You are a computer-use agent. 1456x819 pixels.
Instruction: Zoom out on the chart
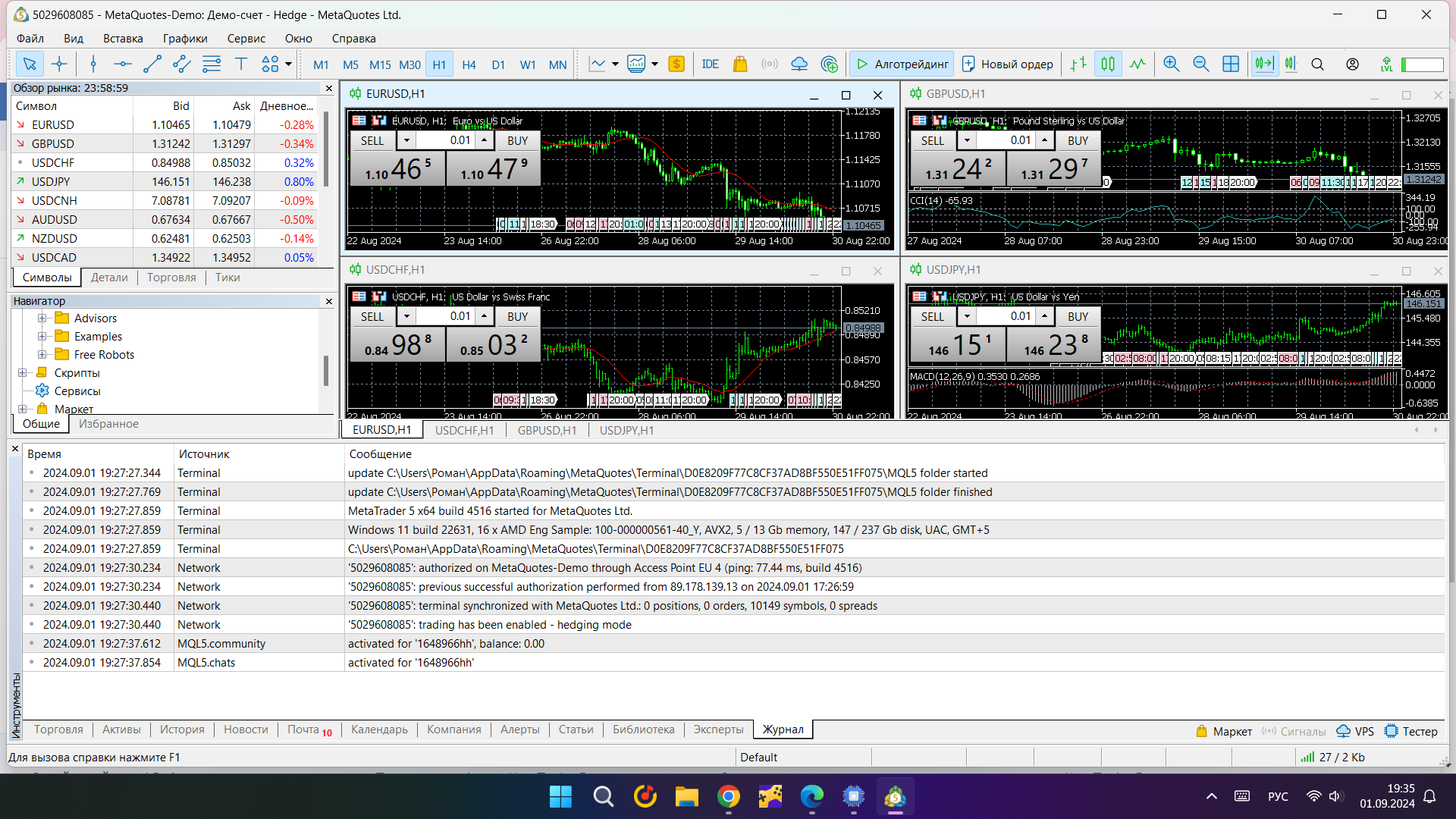point(1201,64)
